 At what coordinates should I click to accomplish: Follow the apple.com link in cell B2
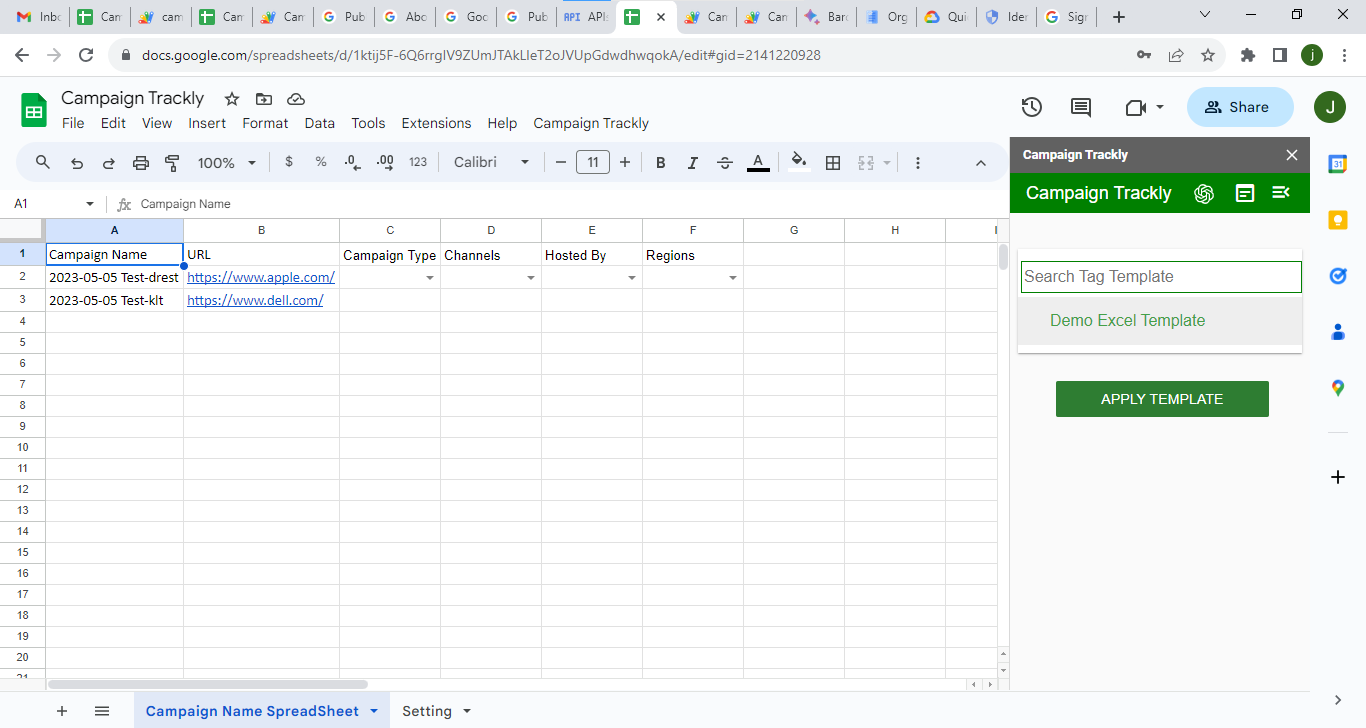tap(259, 277)
